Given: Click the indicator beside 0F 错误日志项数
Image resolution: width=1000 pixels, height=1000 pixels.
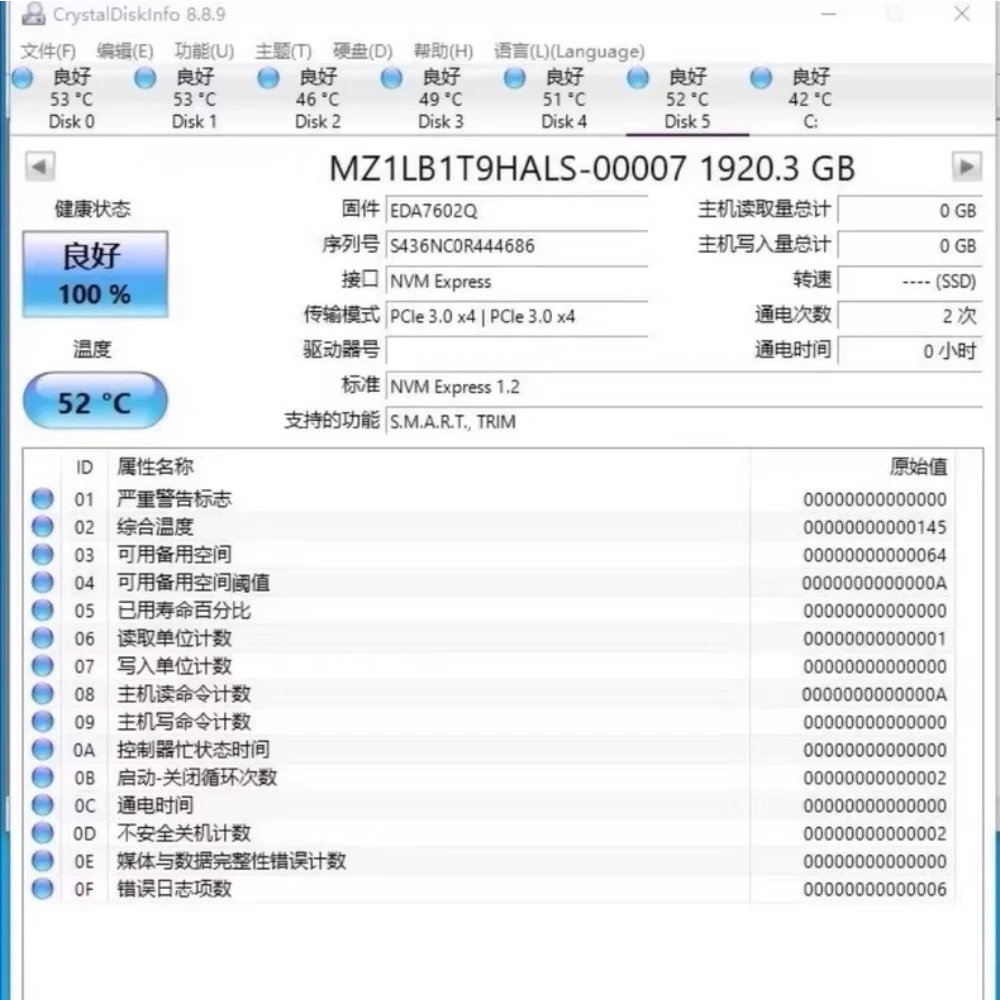Looking at the screenshot, I should 42,888.
